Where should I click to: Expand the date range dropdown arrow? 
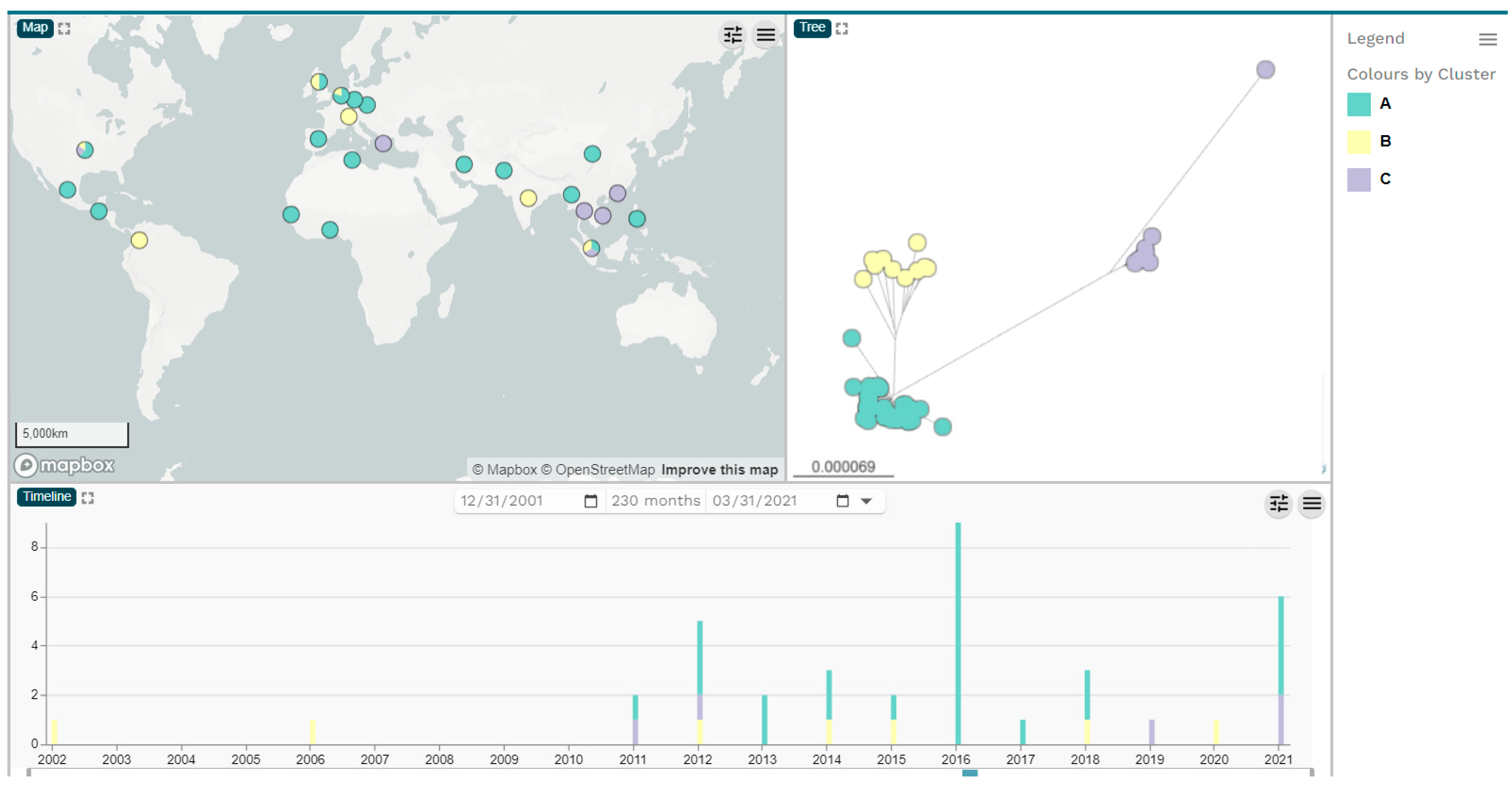click(x=866, y=501)
